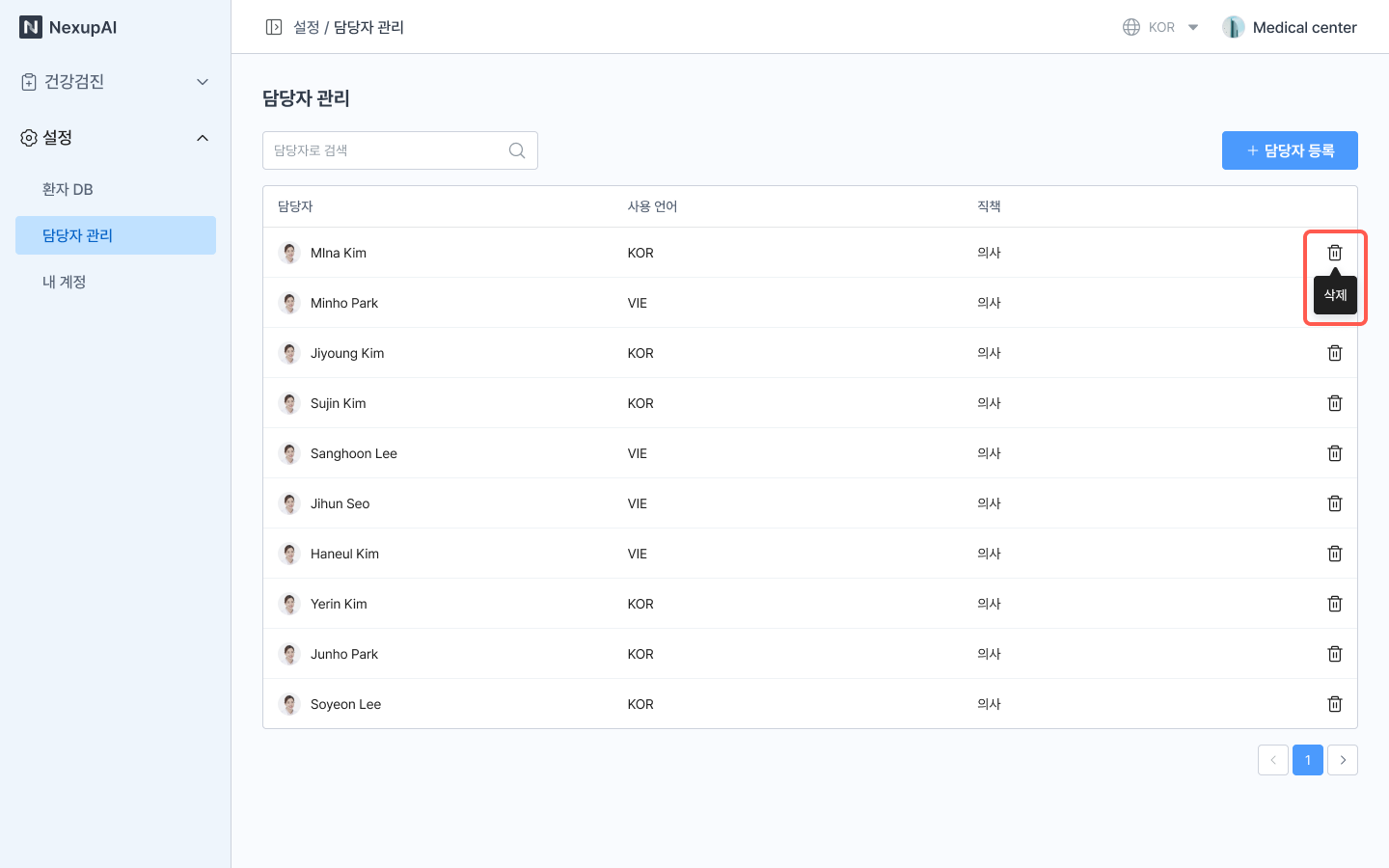Viewport: 1389px width, 868px height.
Task: Click the NexupAI logo
Action: pos(68,27)
